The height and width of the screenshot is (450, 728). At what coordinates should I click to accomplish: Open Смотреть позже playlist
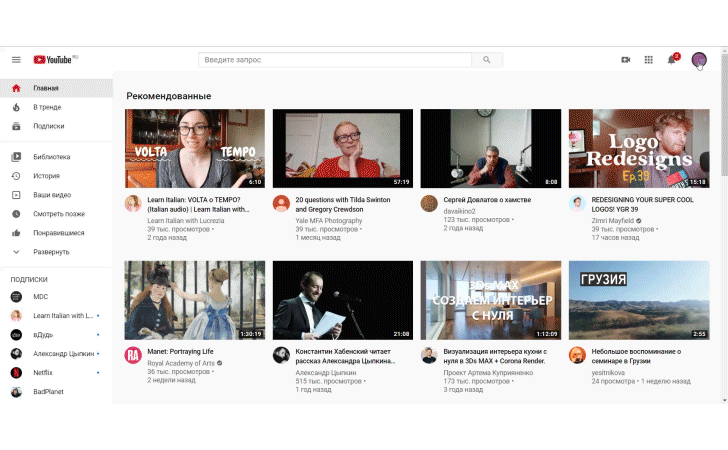(x=58, y=214)
